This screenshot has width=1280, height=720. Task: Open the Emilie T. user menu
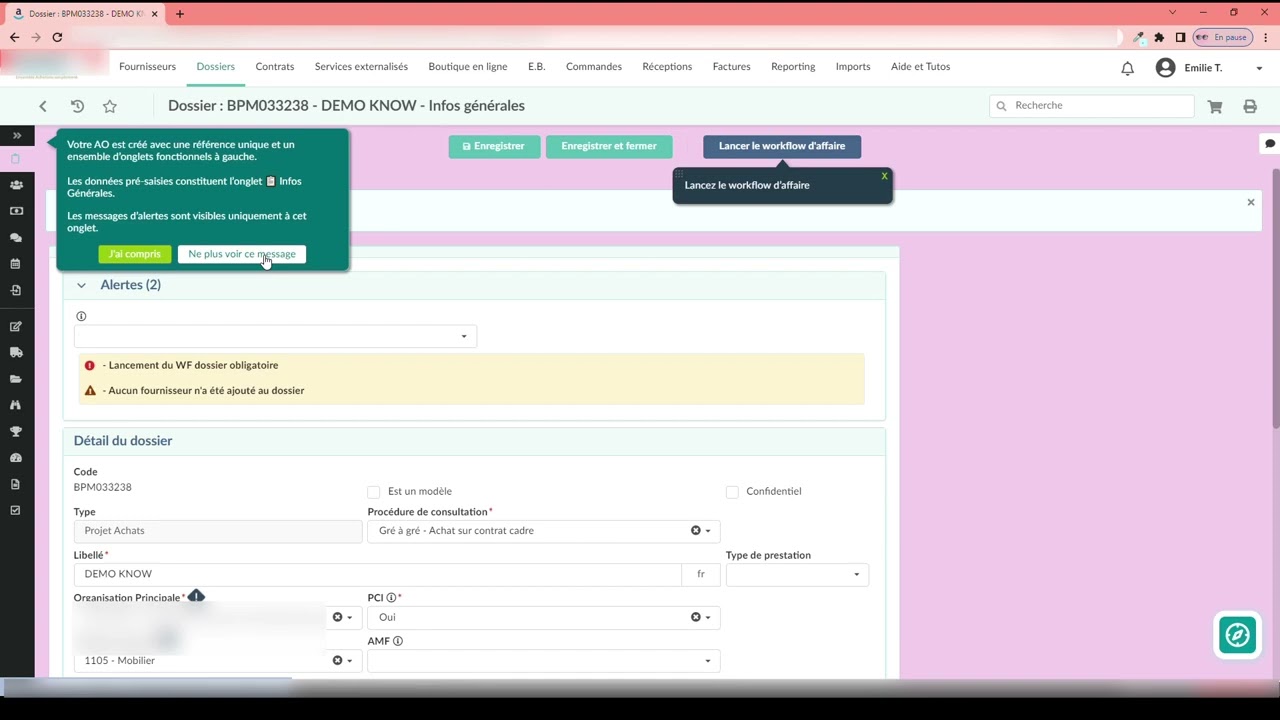click(1209, 68)
